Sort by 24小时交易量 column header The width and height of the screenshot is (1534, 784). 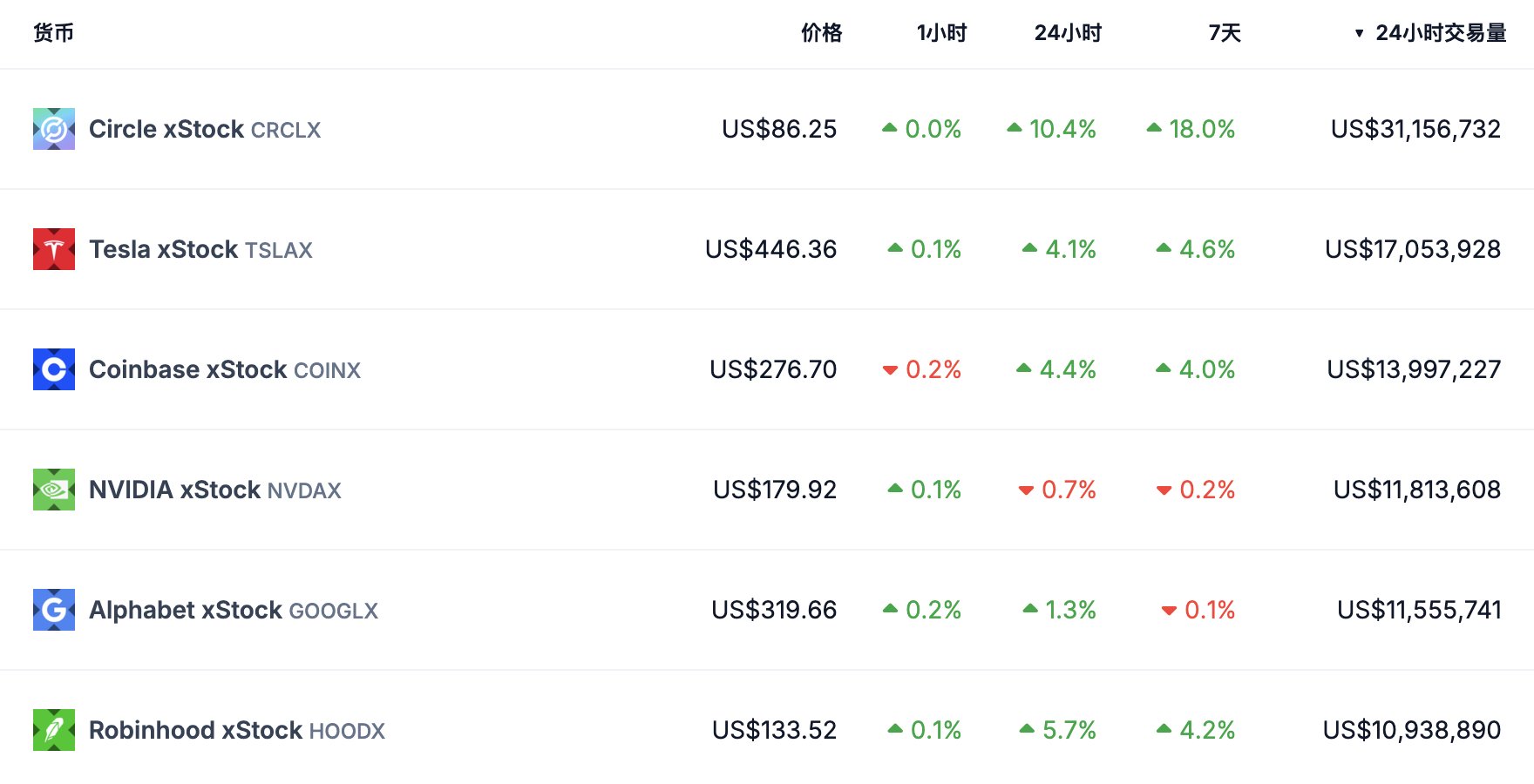coord(1440,33)
